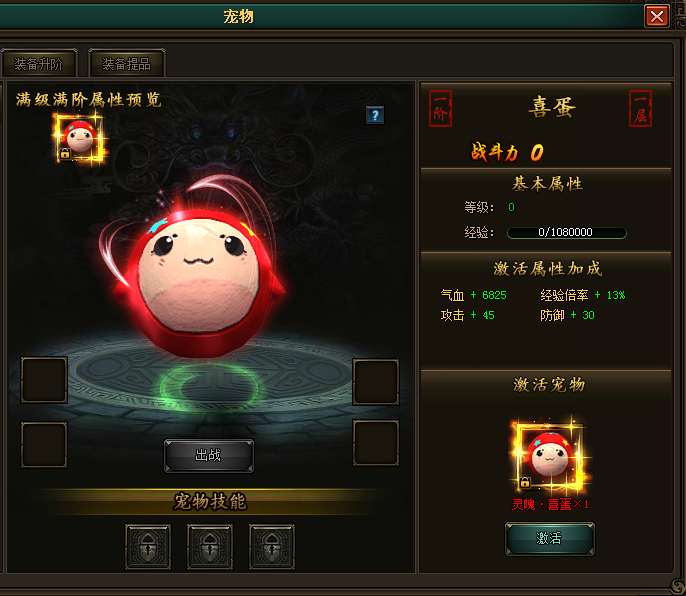This screenshot has width=686, height=596.
Task: Click the 战斗力 combat power value
Action: click(537, 153)
